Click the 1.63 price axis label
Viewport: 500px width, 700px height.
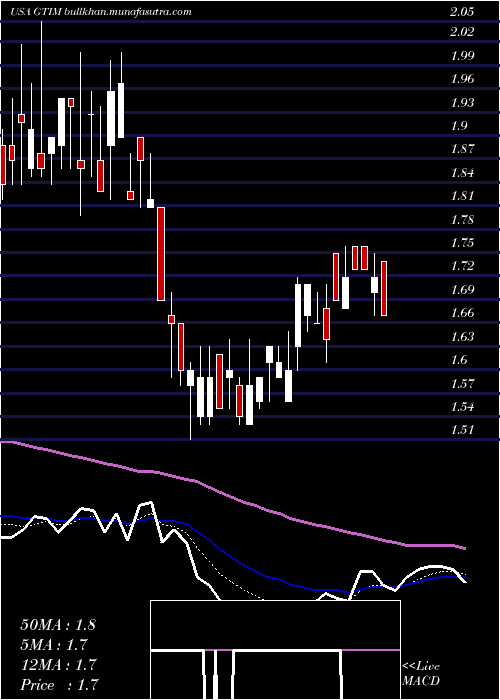click(462, 337)
